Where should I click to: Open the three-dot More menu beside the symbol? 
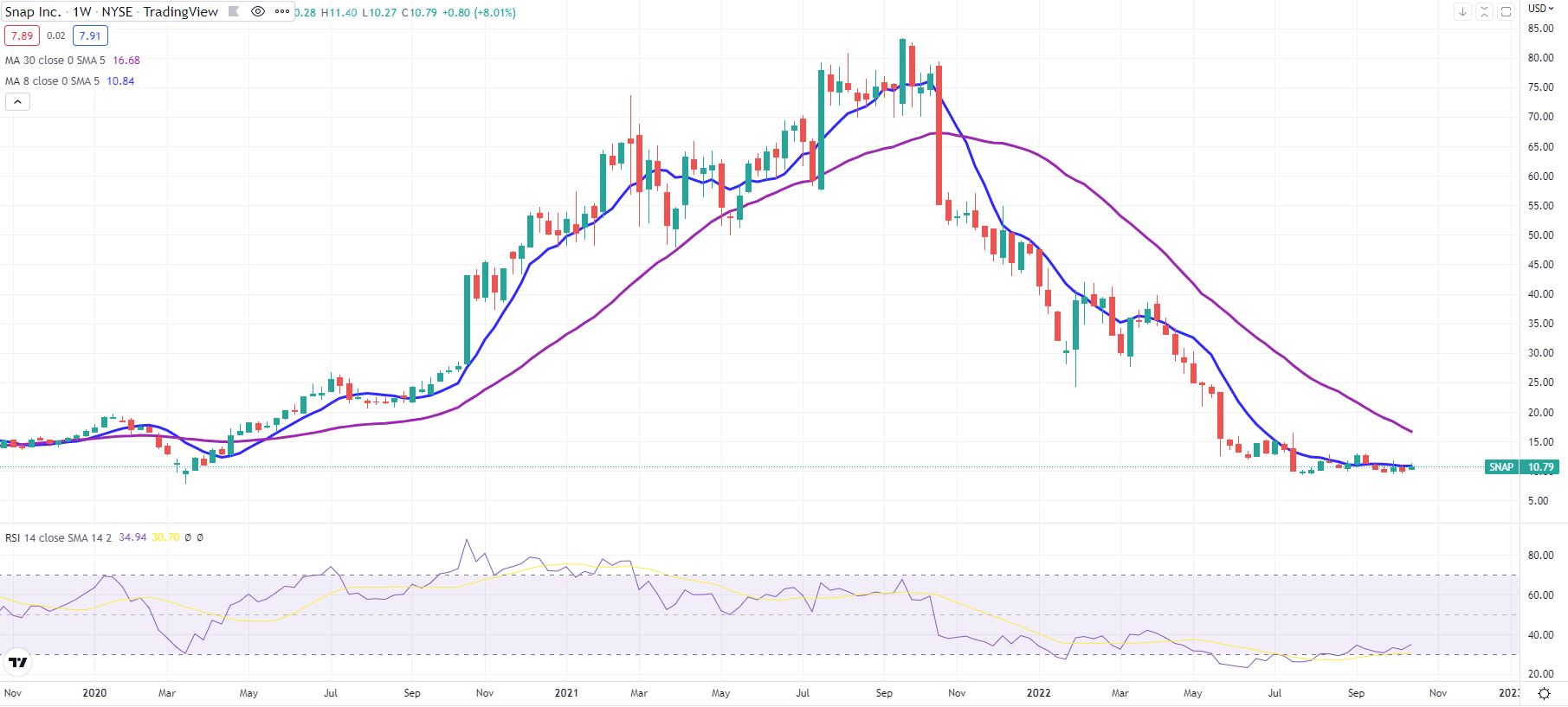point(282,11)
